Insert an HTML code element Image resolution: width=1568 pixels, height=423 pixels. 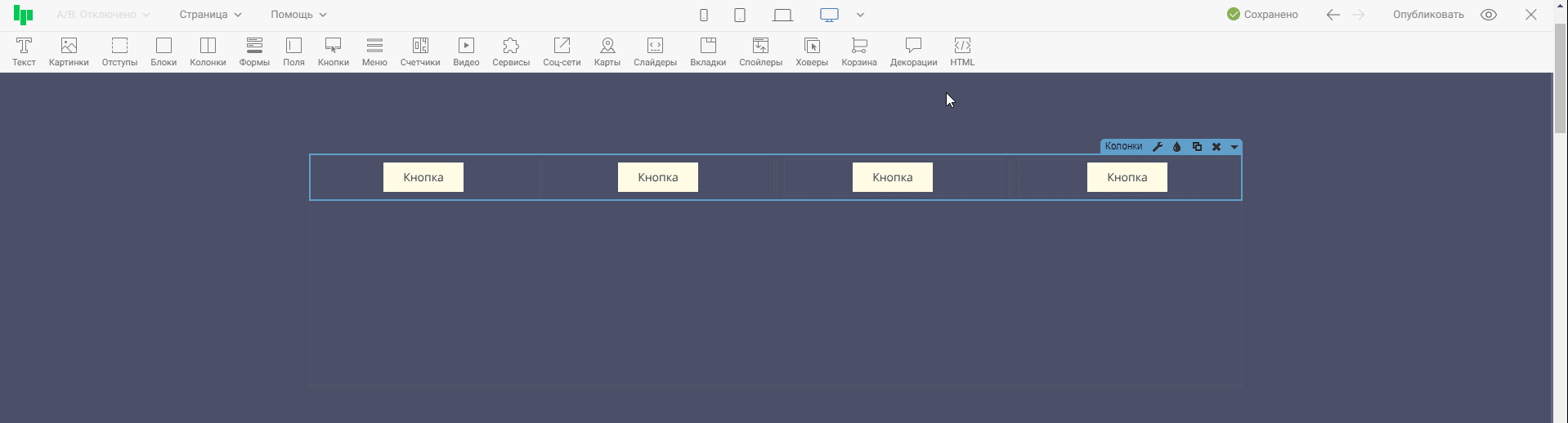coord(962,51)
